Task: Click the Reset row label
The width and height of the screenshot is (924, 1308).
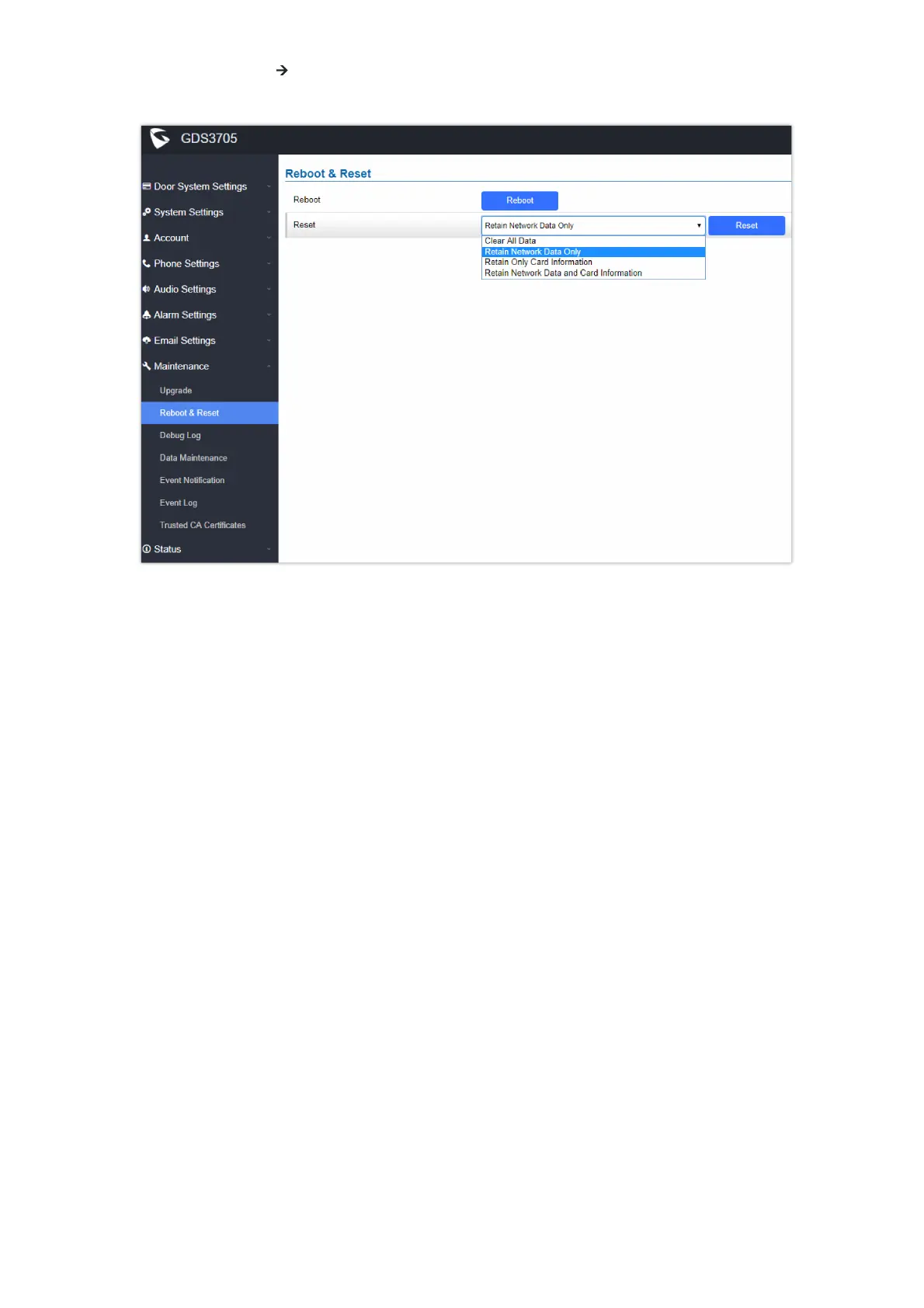Action: click(304, 224)
